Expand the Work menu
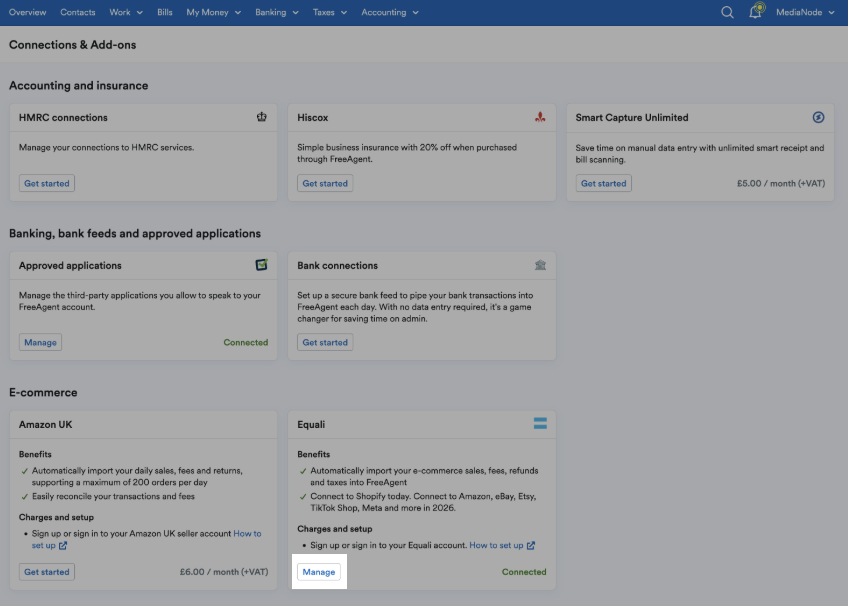This screenshot has height=606, width=848. (x=126, y=12)
